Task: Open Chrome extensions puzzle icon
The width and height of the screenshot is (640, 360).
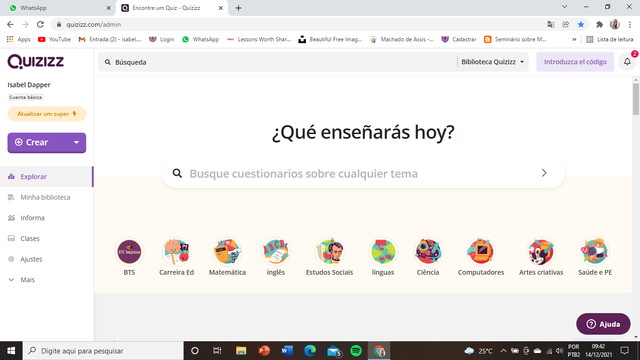Action: [599, 24]
